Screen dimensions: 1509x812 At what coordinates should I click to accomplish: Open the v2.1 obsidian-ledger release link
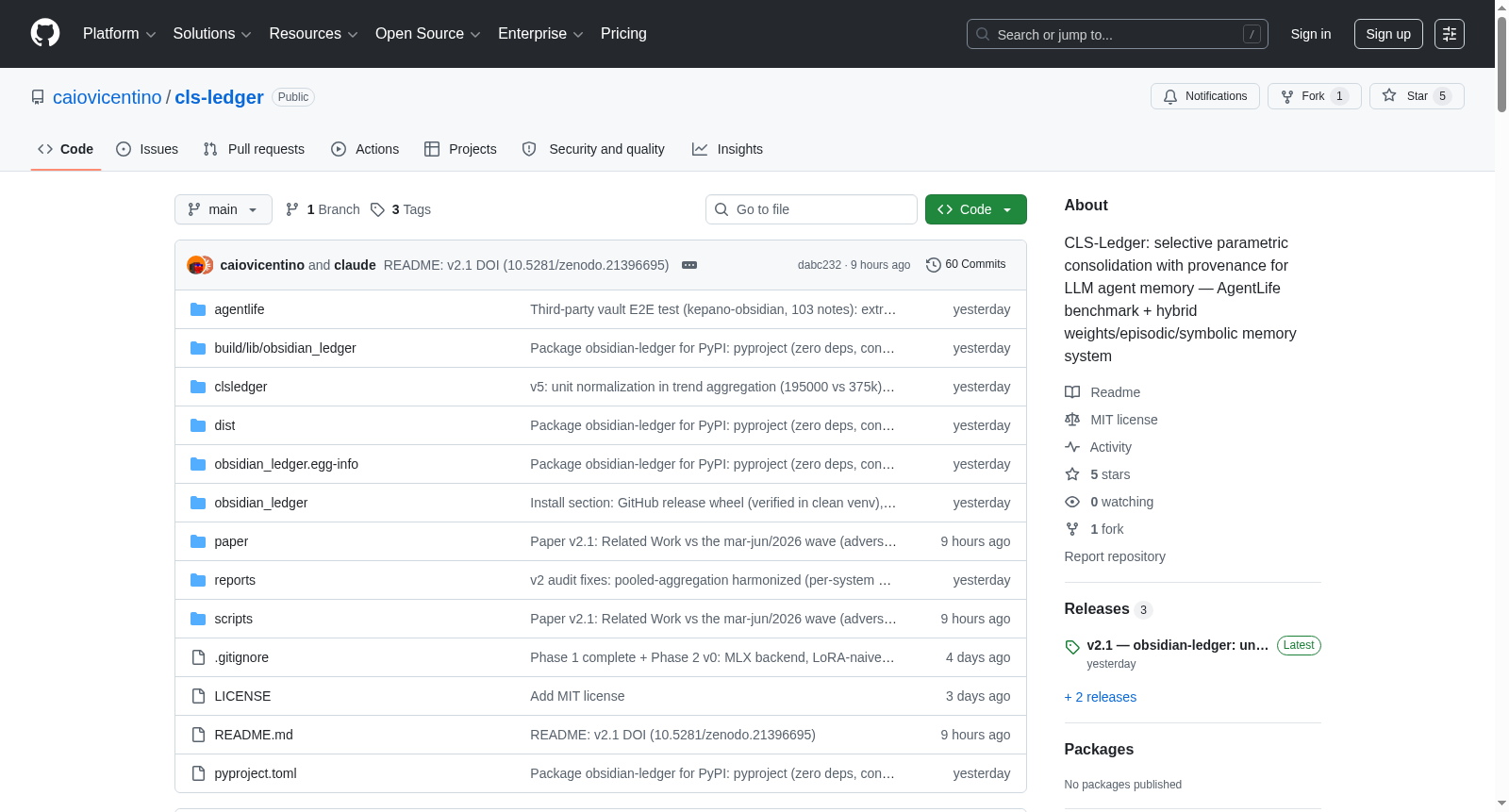[x=1178, y=645]
